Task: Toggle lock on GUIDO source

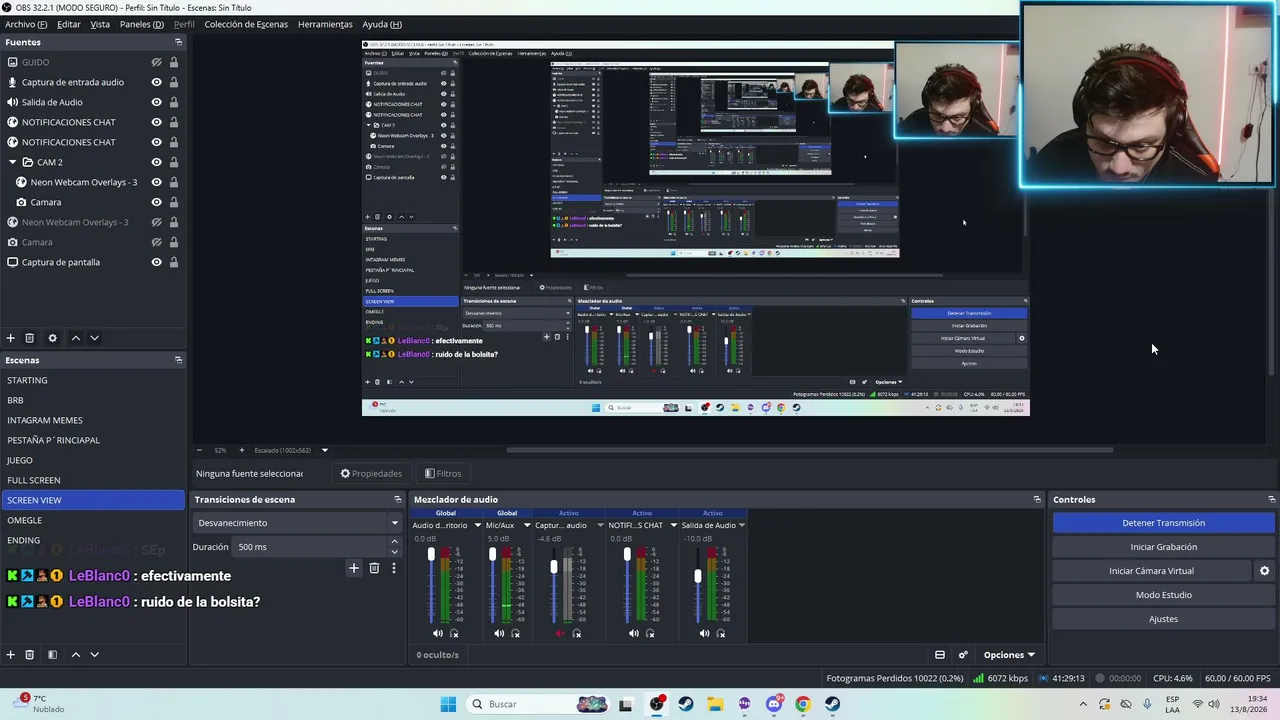Action: click(x=174, y=62)
